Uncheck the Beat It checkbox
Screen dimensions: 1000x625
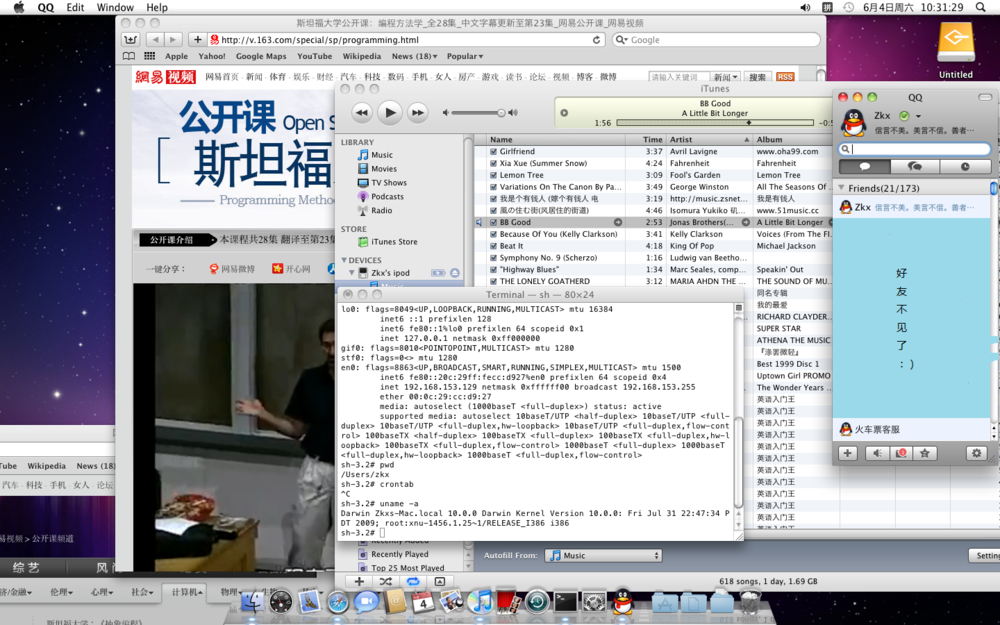(494, 246)
